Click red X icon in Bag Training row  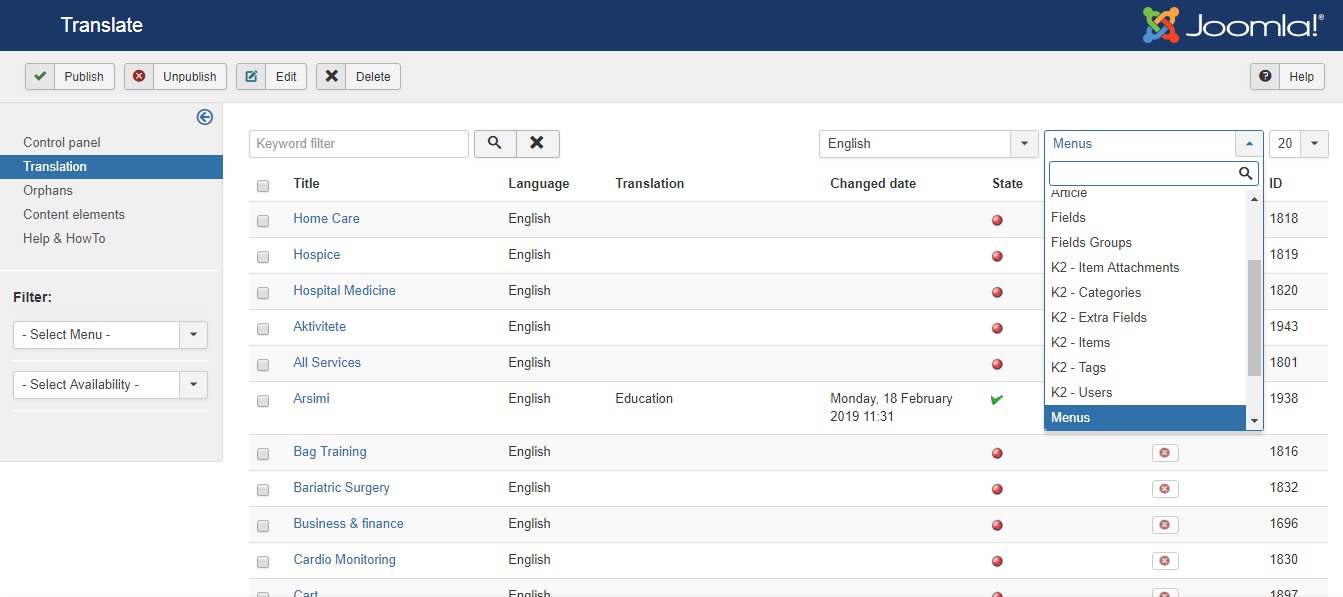pyautogui.click(x=1165, y=453)
